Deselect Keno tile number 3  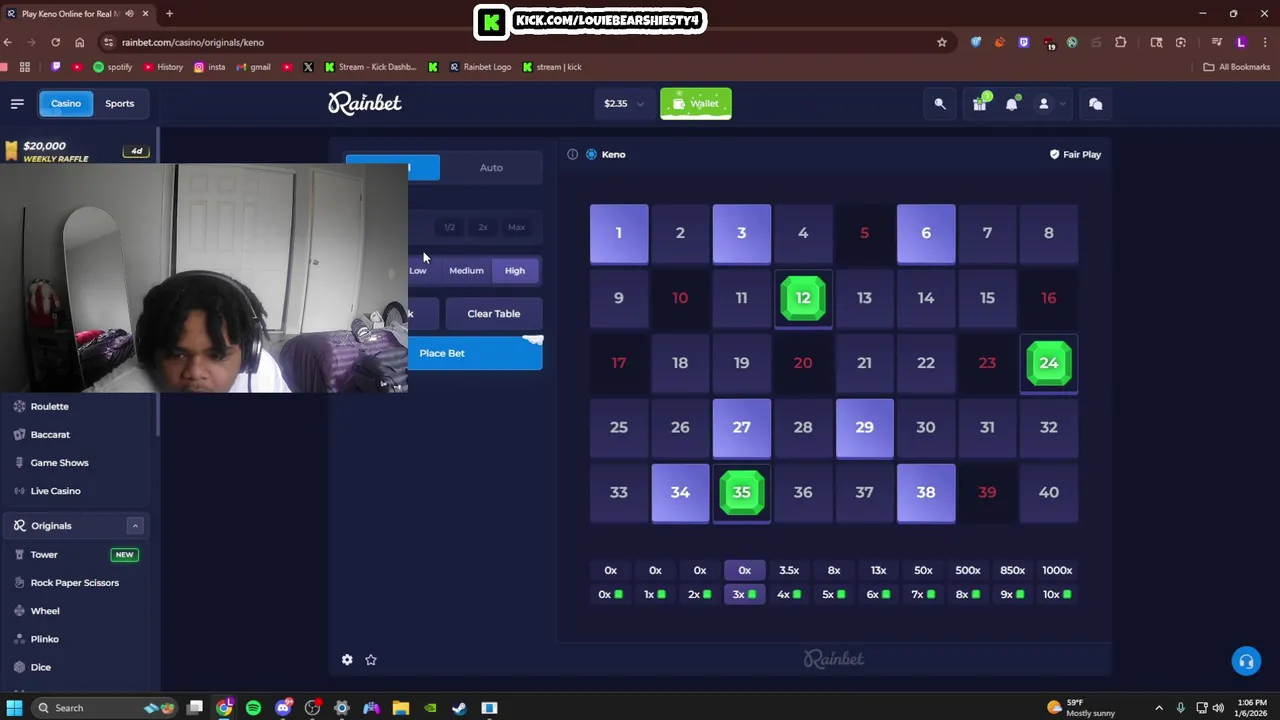[x=742, y=233]
